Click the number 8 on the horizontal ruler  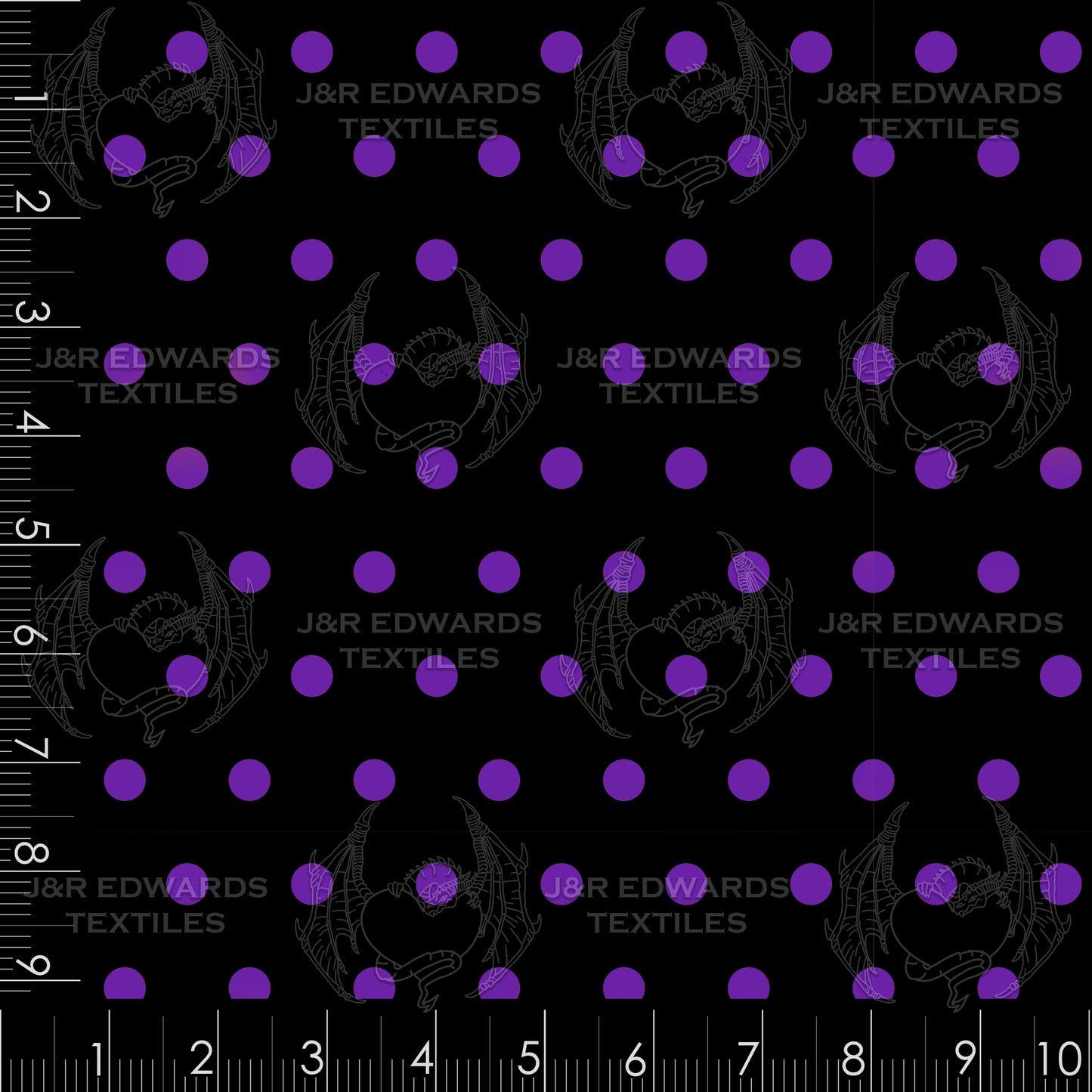click(x=853, y=1059)
